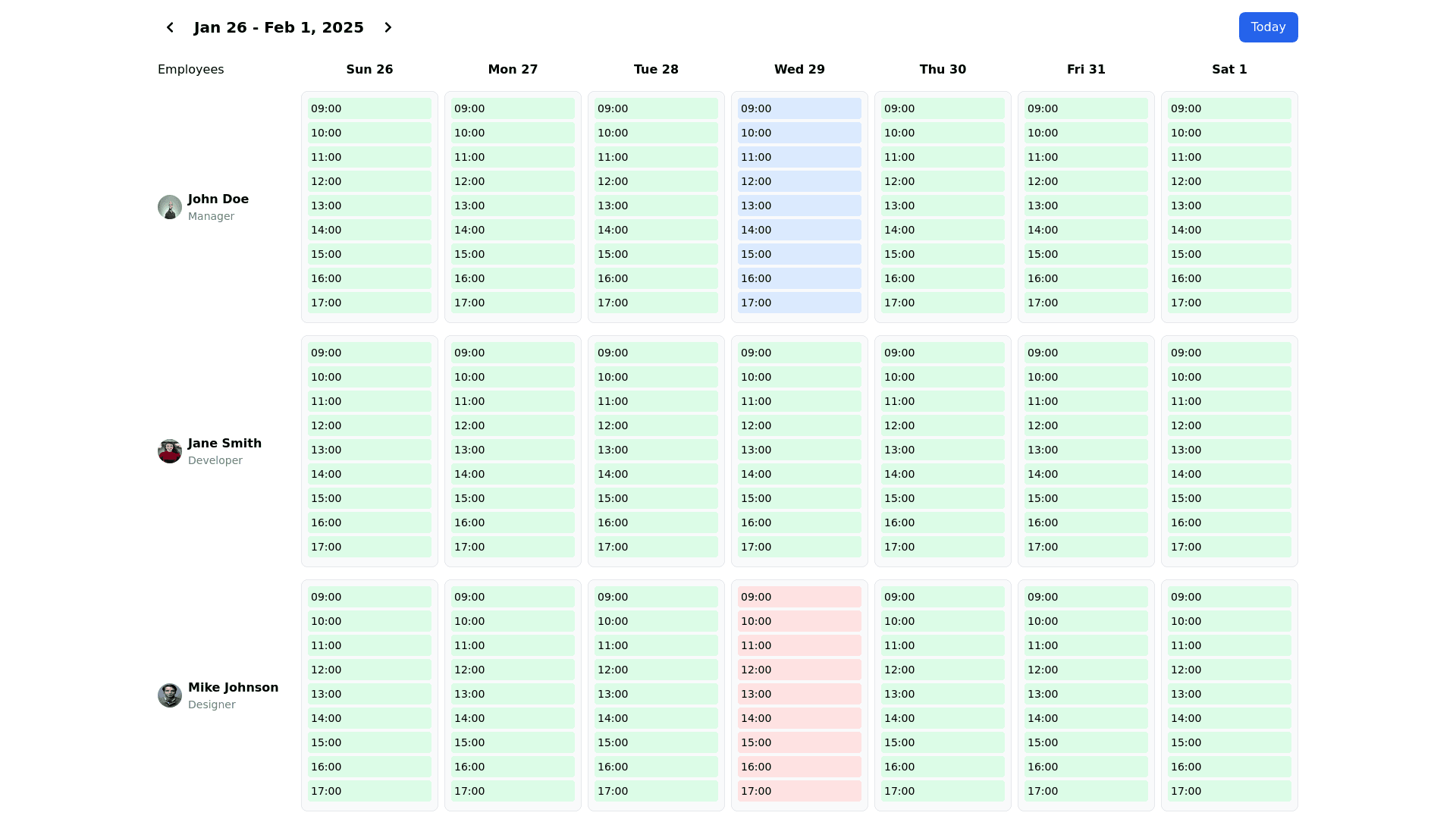The width and height of the screenshot is (1456, 819).
Task: Click Jane Smith's avatar picture
Action: 170,451
